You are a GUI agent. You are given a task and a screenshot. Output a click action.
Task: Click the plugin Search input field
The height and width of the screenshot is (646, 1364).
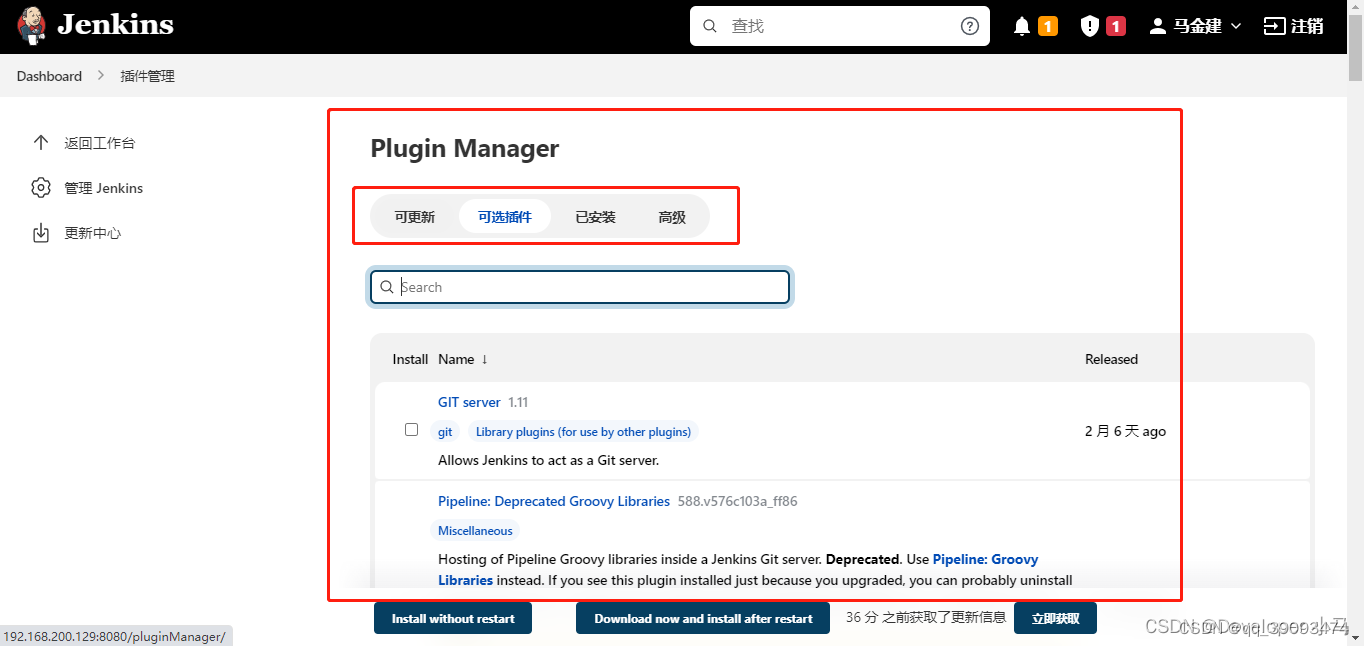(580, 287)
